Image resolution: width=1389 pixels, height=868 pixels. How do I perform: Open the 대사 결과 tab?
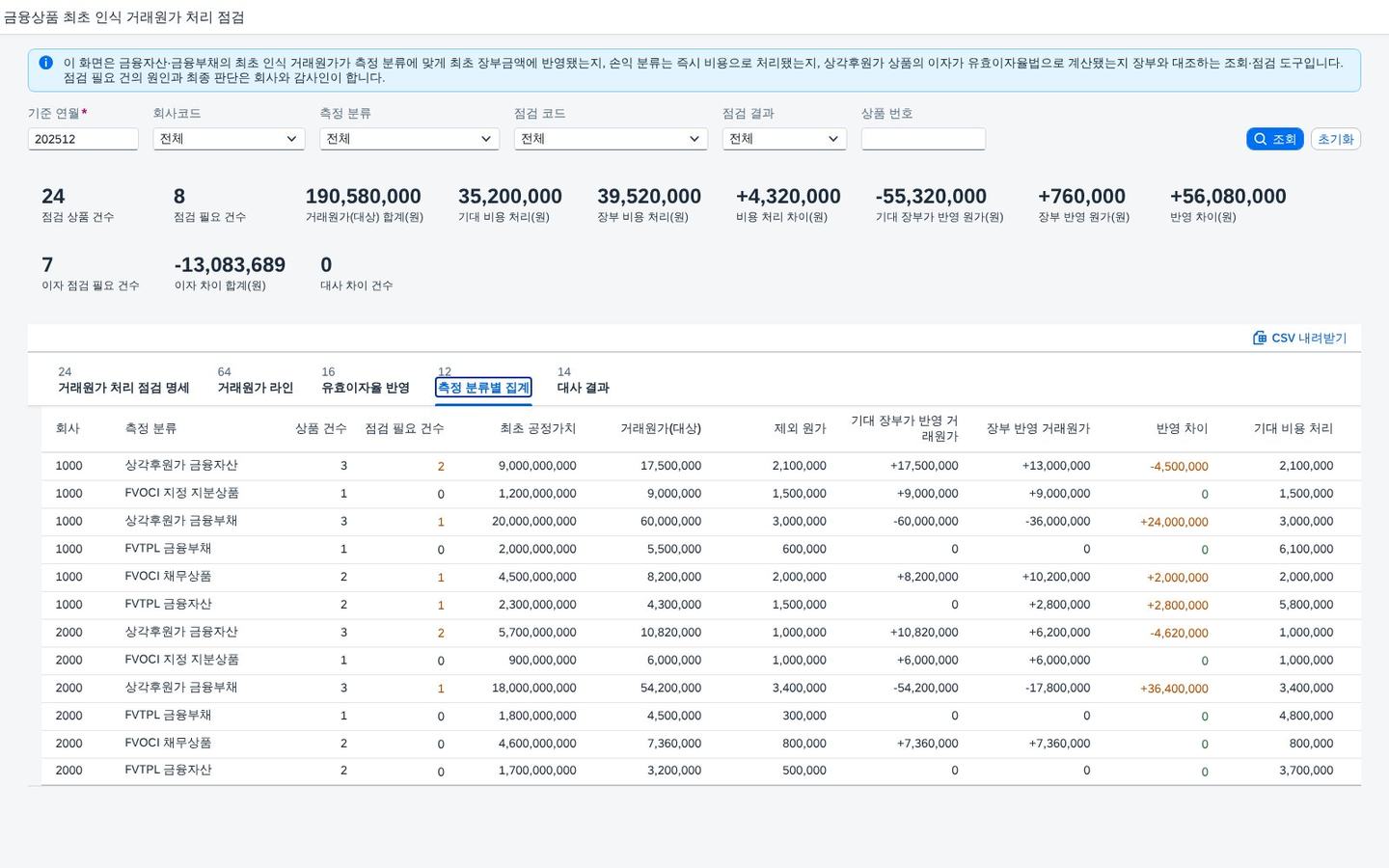(584, 388)
